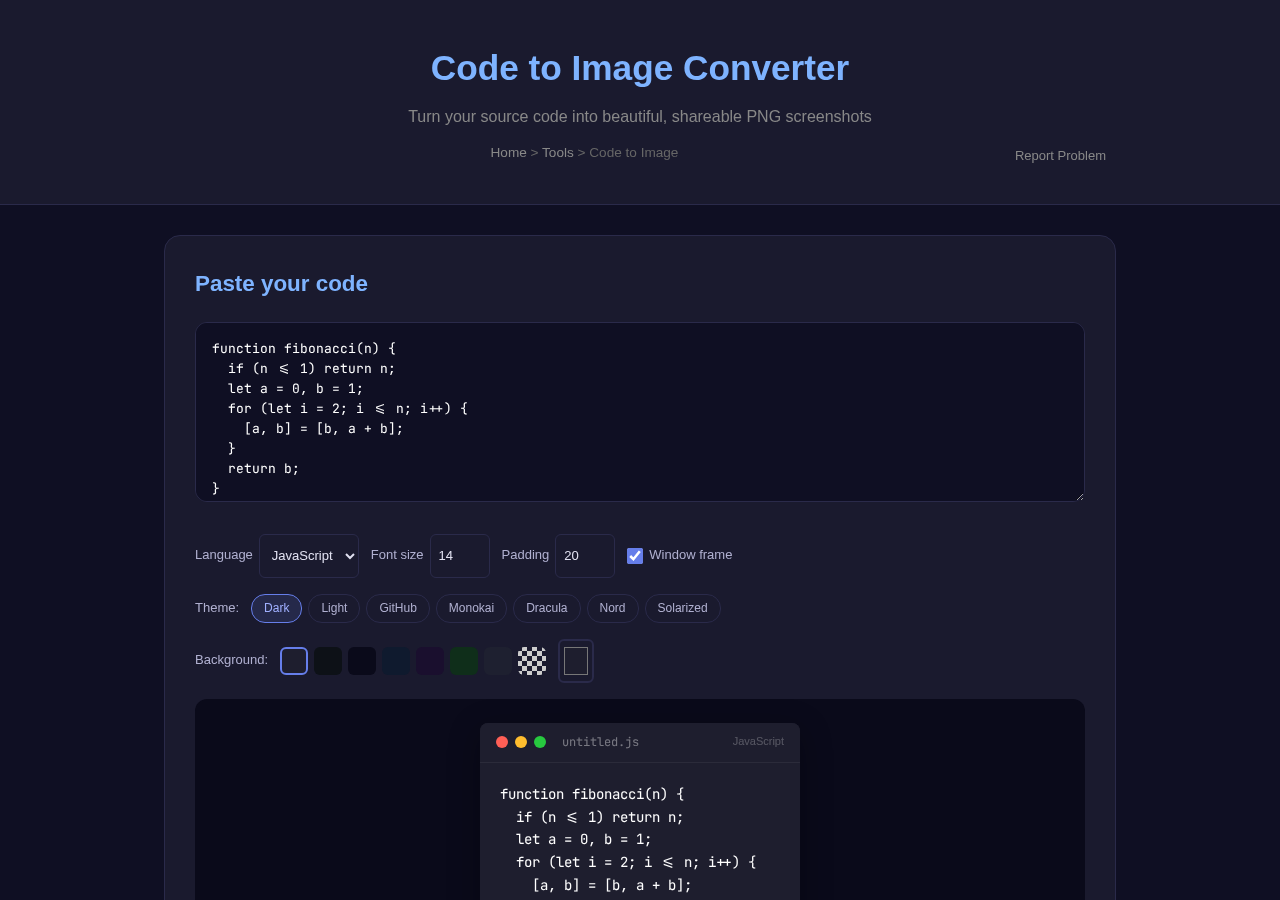The width and height of the screenshot is (1280, 900).
Task: Select the Light theme
Action: (334, 608)
